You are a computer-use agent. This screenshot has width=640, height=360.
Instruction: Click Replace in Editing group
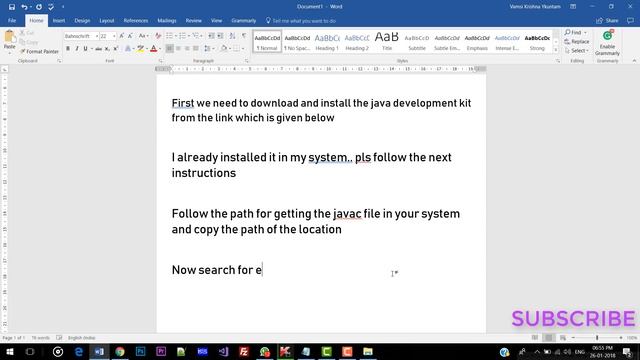(x=577, y=41)
